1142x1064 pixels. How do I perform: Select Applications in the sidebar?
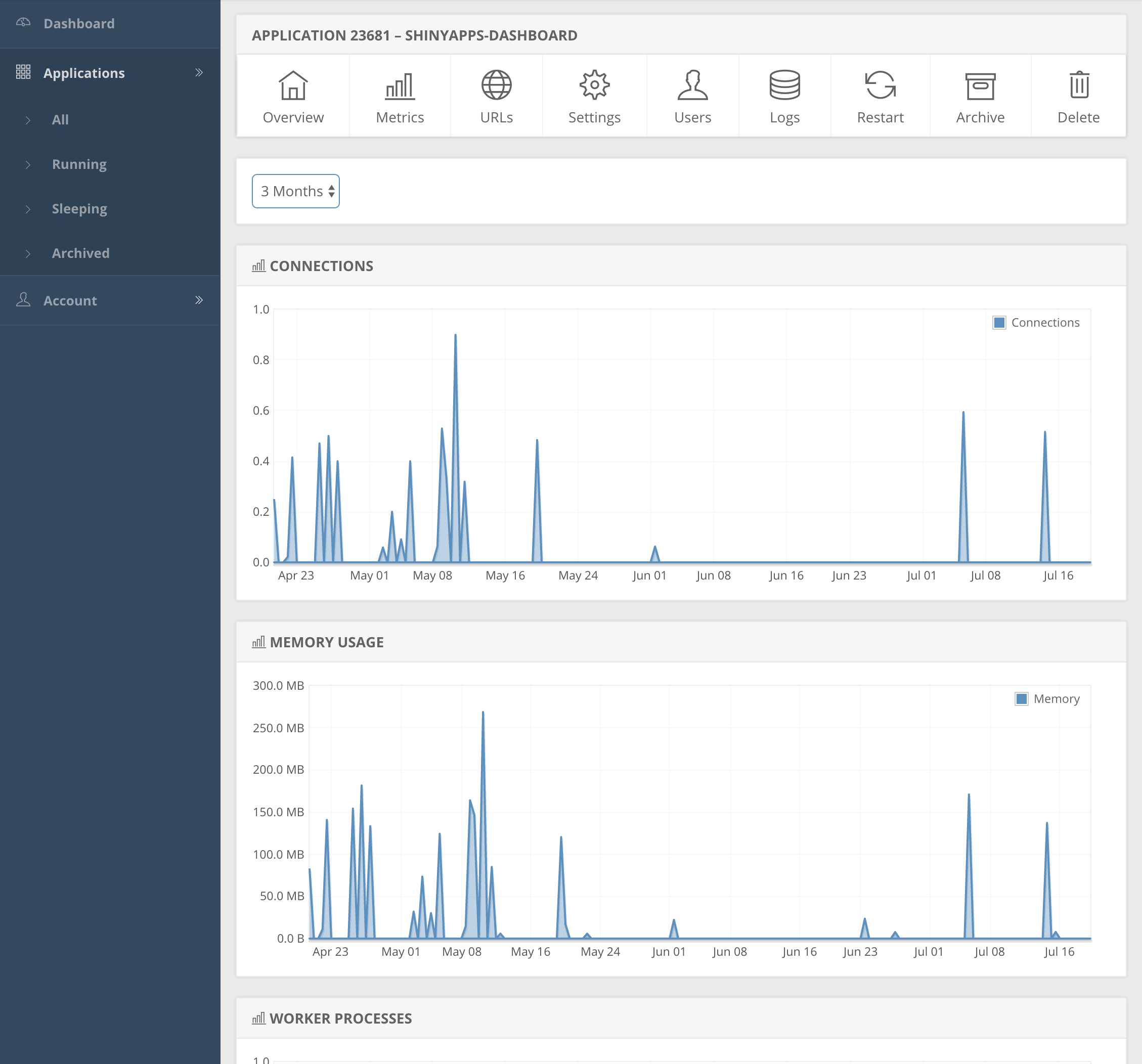coord(84,73)
